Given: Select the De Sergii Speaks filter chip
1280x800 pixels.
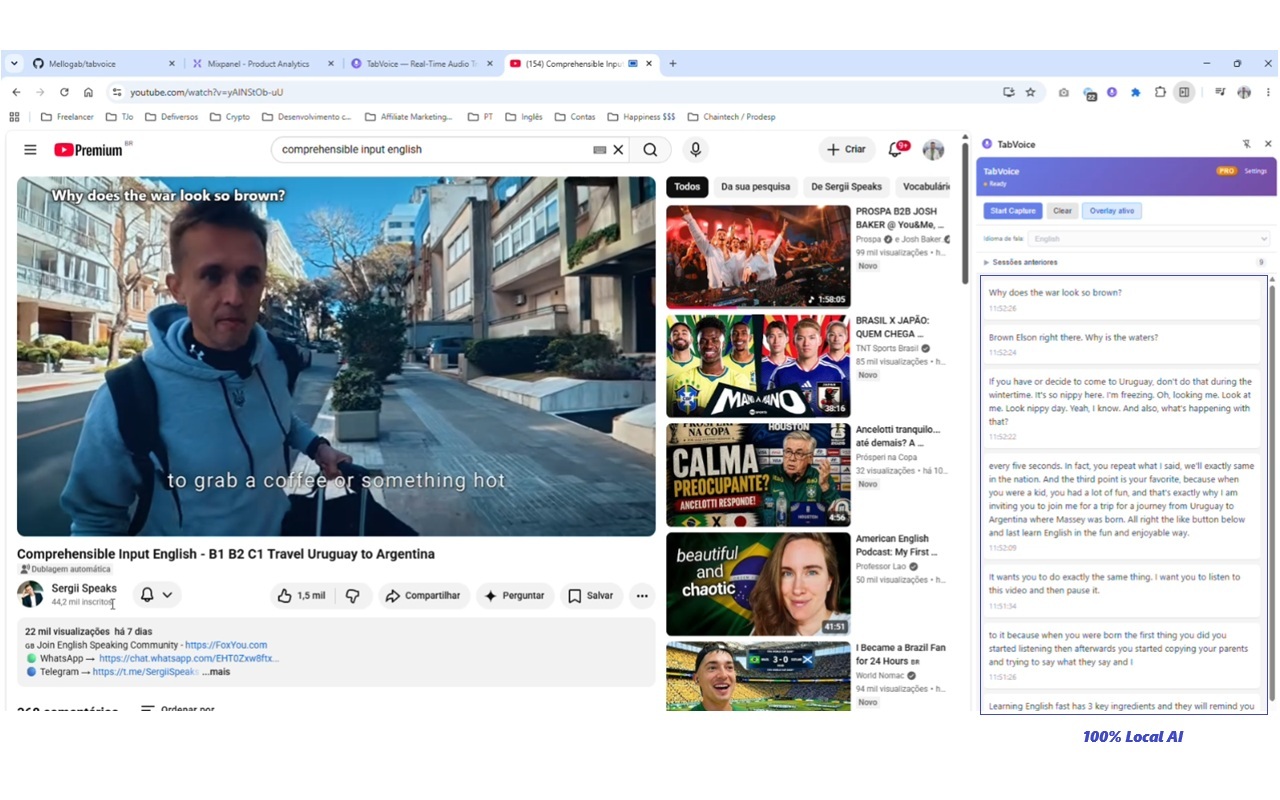Looking at the screenshot, I should 846,186.
